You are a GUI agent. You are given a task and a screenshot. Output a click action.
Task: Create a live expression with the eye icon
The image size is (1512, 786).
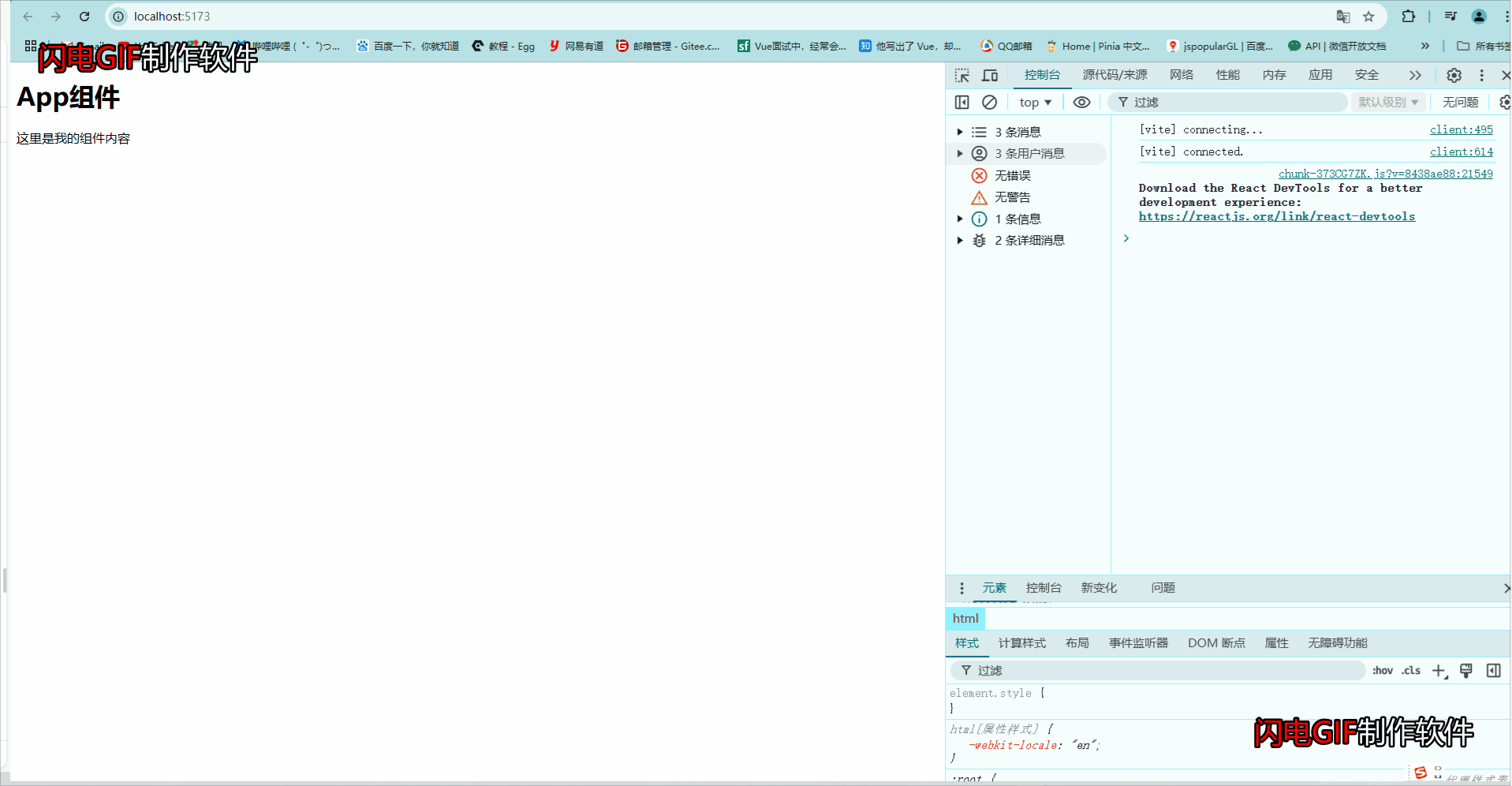(x=1081, y=102)
